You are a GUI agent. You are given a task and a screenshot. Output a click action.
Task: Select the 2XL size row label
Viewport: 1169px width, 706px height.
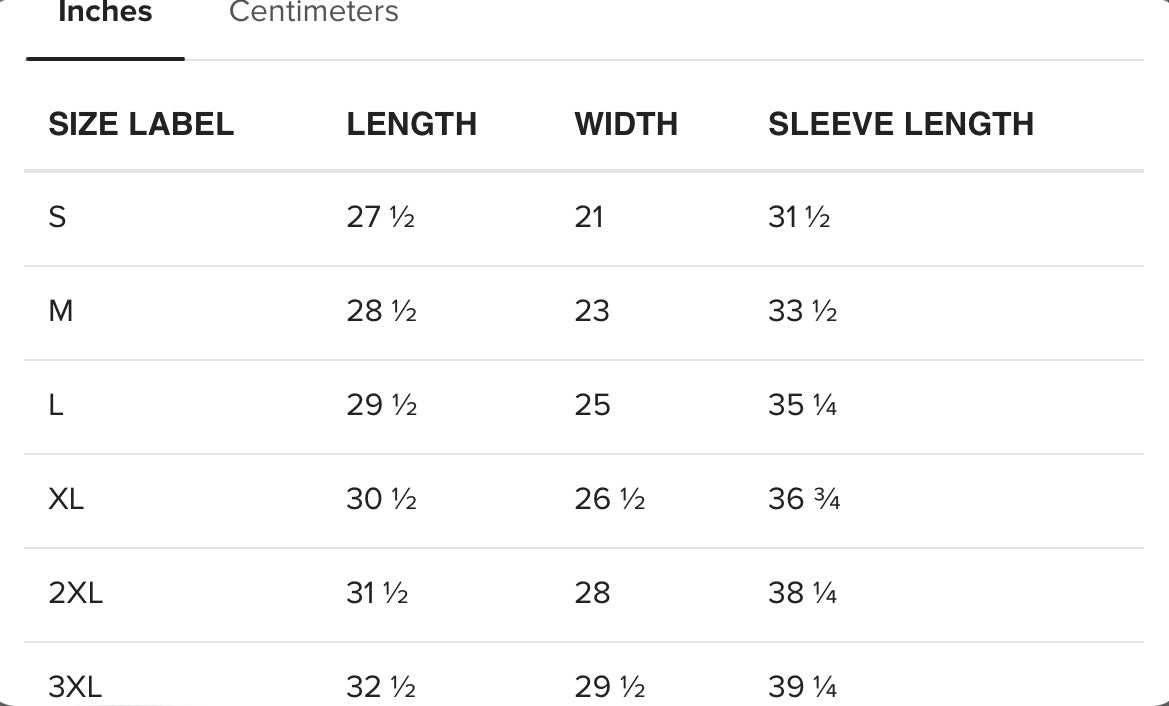[75, 593]
